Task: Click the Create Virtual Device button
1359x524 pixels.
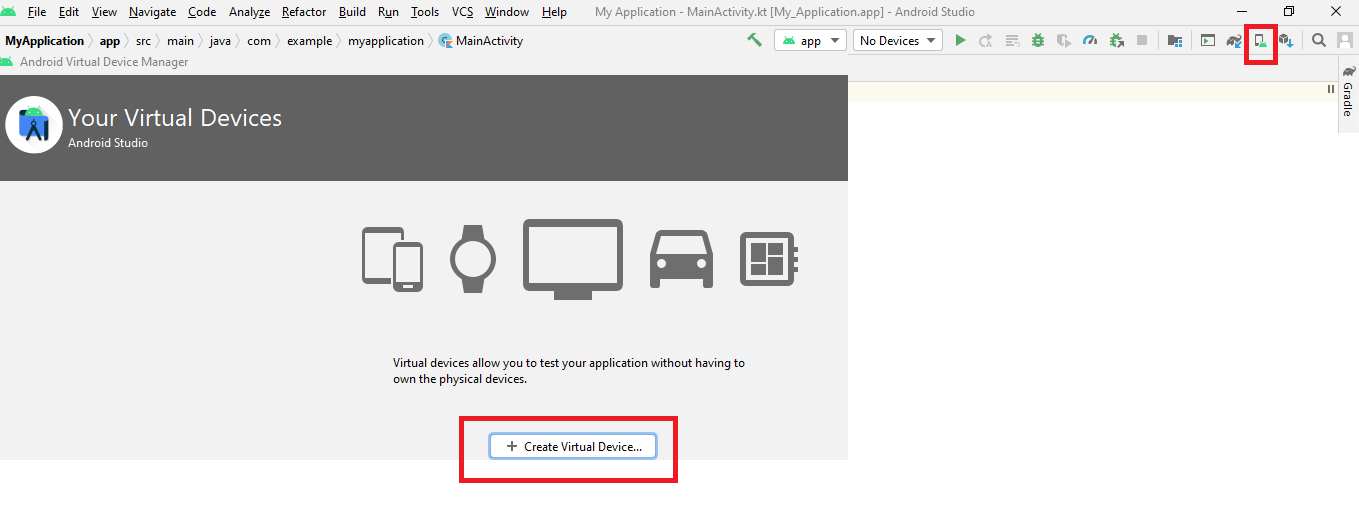Action: coord(573,447)
